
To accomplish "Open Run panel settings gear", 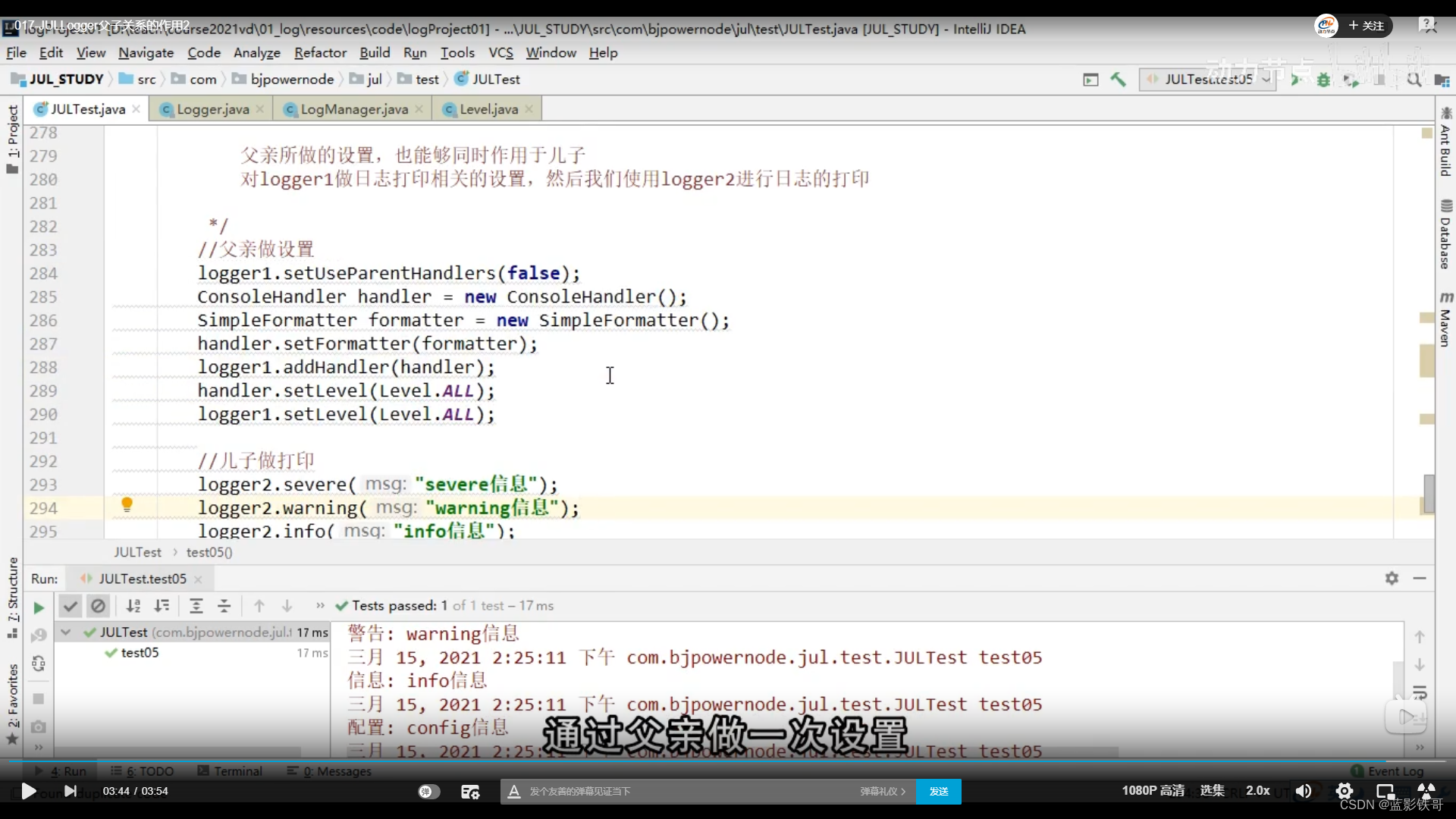I will coord(1392,579).
